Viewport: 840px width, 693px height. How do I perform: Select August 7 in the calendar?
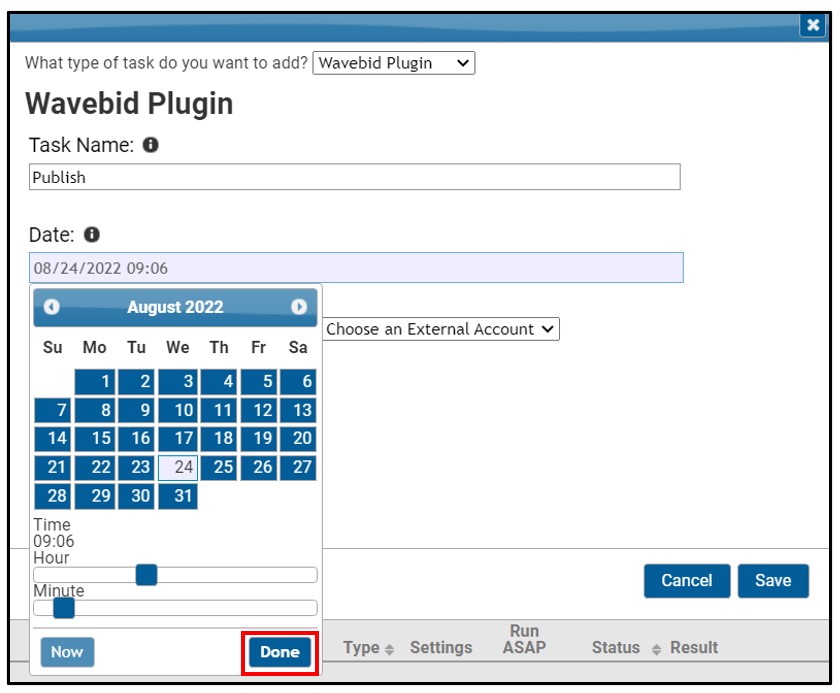point(52,410)
